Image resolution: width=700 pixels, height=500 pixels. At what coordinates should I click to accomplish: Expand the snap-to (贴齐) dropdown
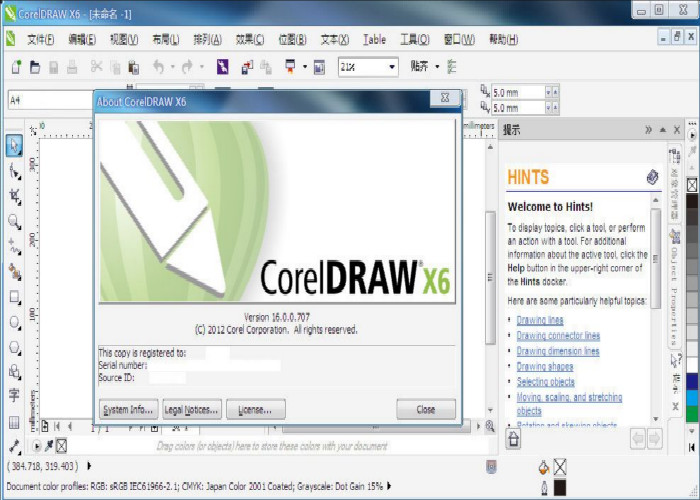coord(437,67)
